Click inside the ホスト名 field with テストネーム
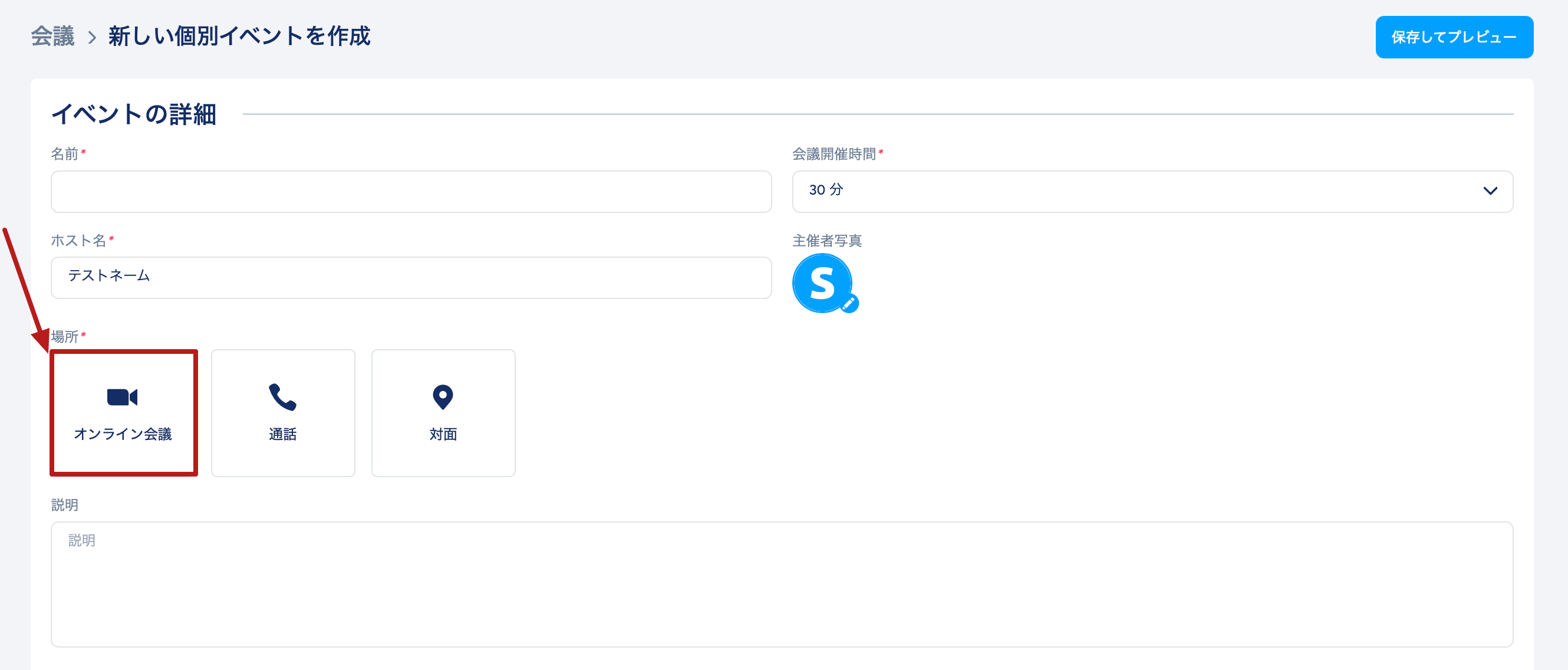Screen dimensions: 1568x670 pos(411,278)
